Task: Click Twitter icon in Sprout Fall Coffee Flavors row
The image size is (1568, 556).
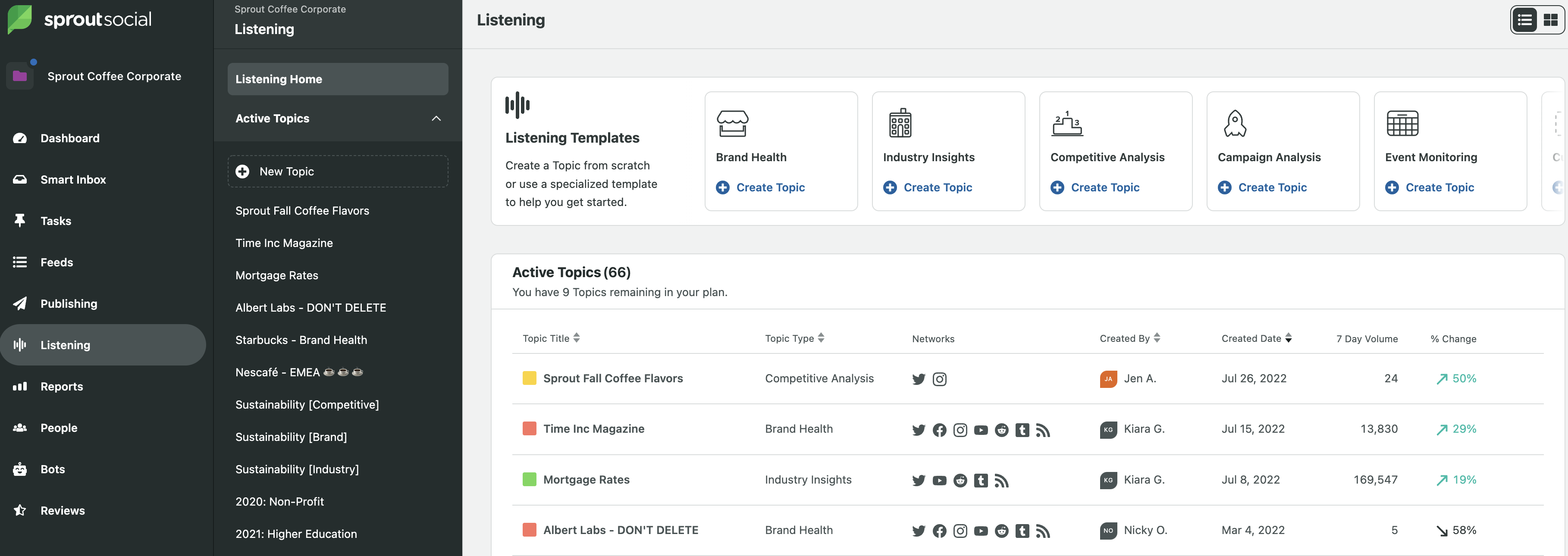Action: (919, 380)
